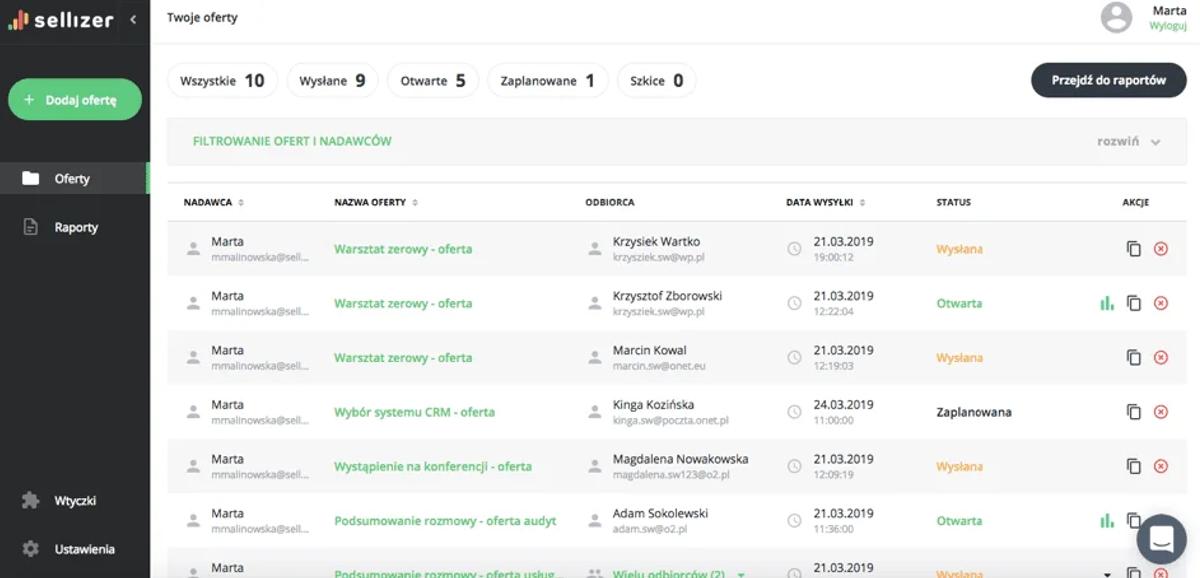Sort the table by Data wysyłki
This screenshot has width=1200, height=578.
tap(826, 202)
